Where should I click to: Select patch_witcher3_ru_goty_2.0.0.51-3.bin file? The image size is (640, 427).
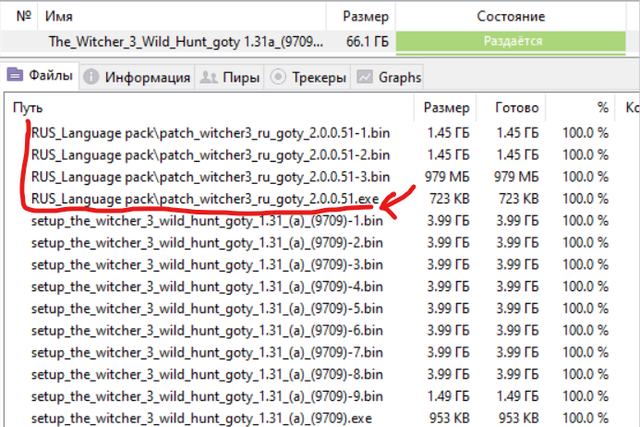(211, 176)
